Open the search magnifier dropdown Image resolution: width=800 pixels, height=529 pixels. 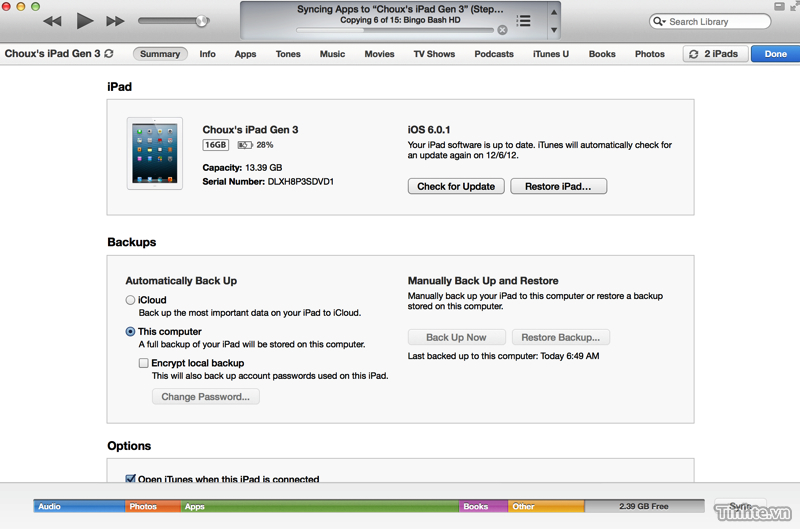[659, 21]
